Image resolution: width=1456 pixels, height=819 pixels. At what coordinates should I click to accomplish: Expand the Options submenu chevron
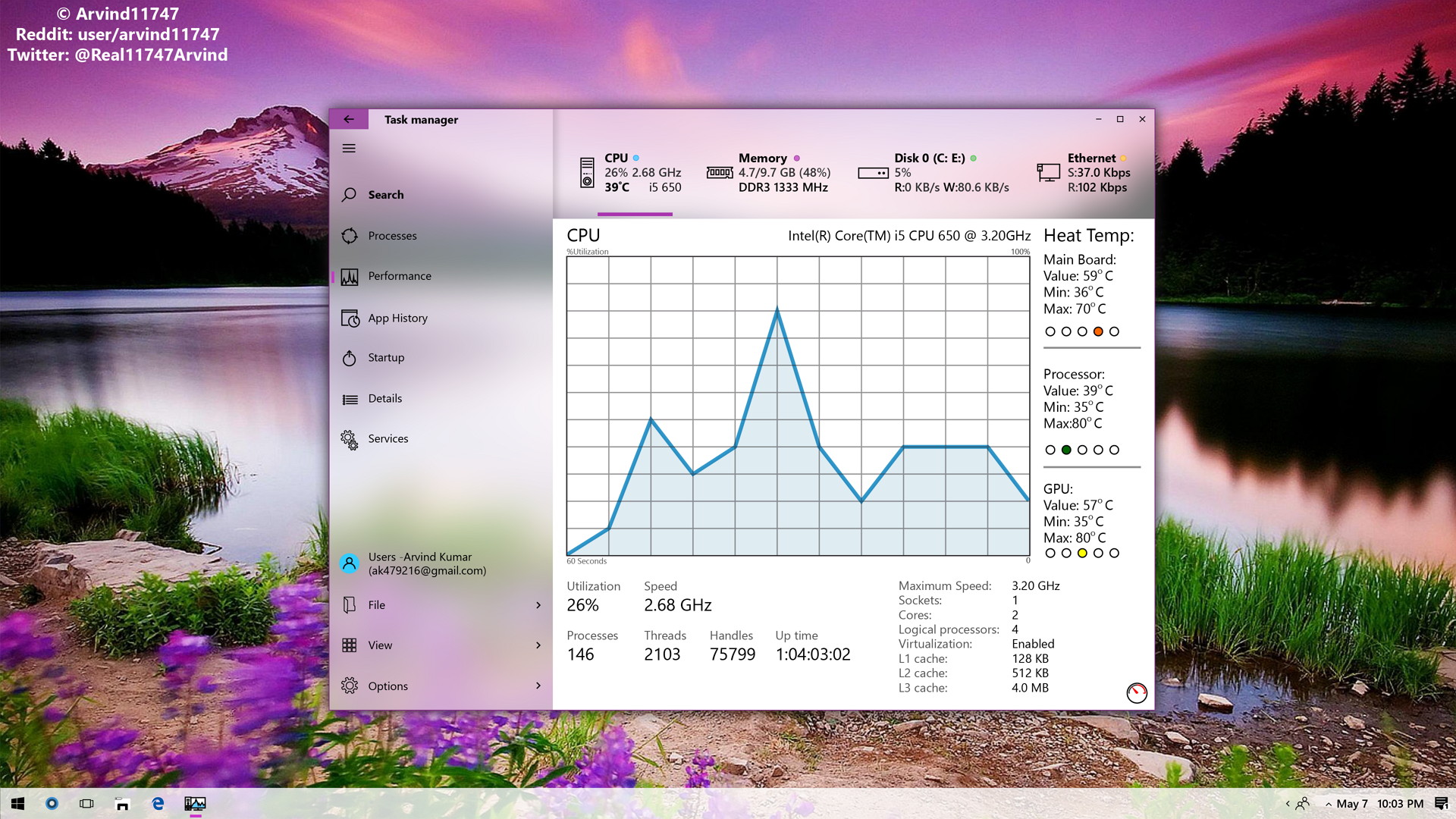tap(538, 686)
